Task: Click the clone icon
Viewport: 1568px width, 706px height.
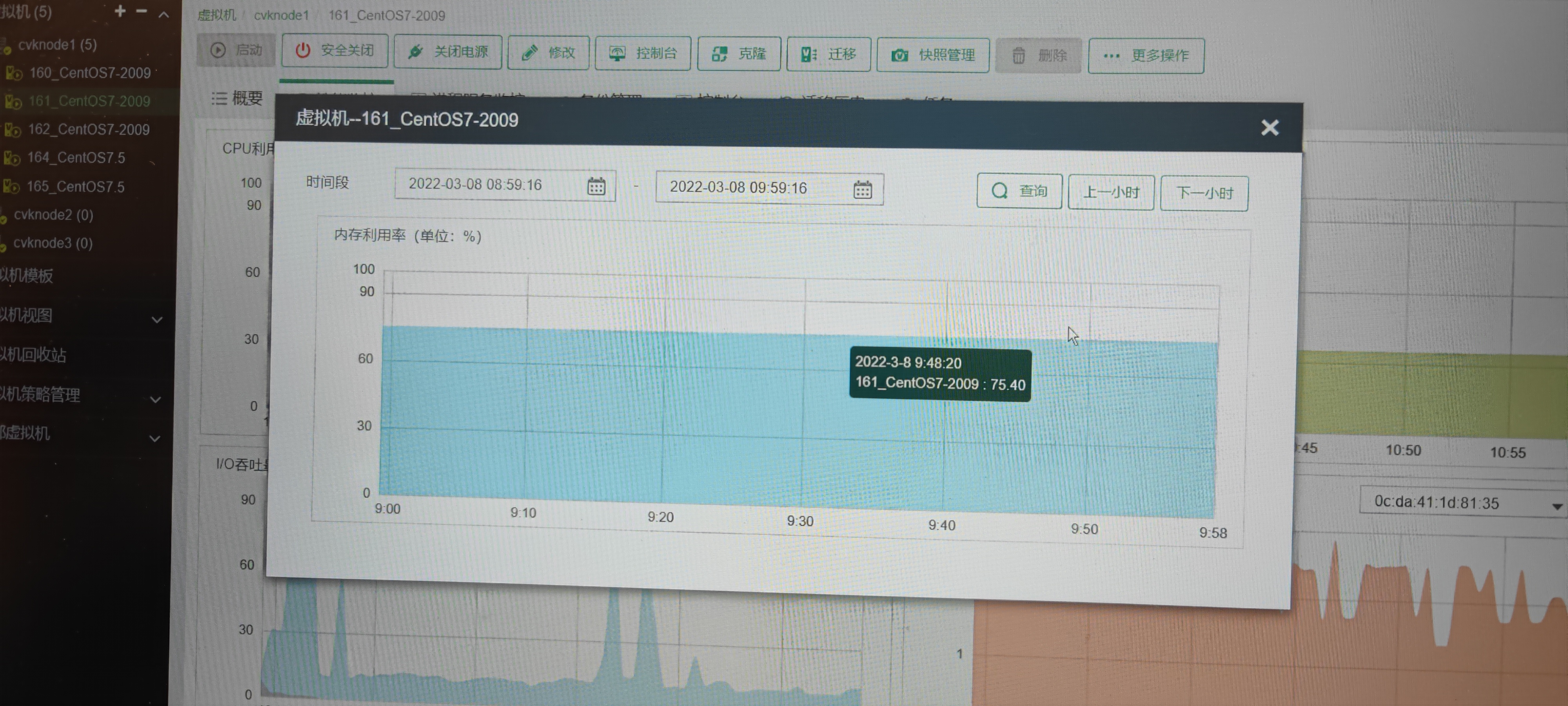Action: 719,54
